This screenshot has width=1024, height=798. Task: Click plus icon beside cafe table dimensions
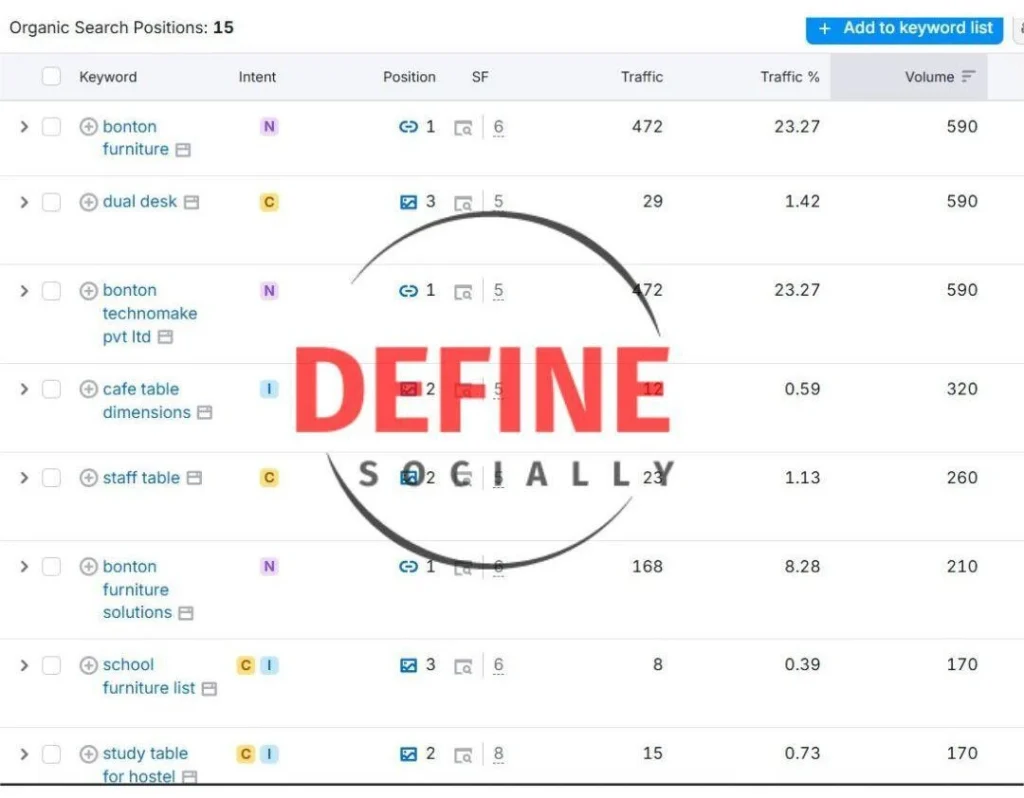coord(88,389)
